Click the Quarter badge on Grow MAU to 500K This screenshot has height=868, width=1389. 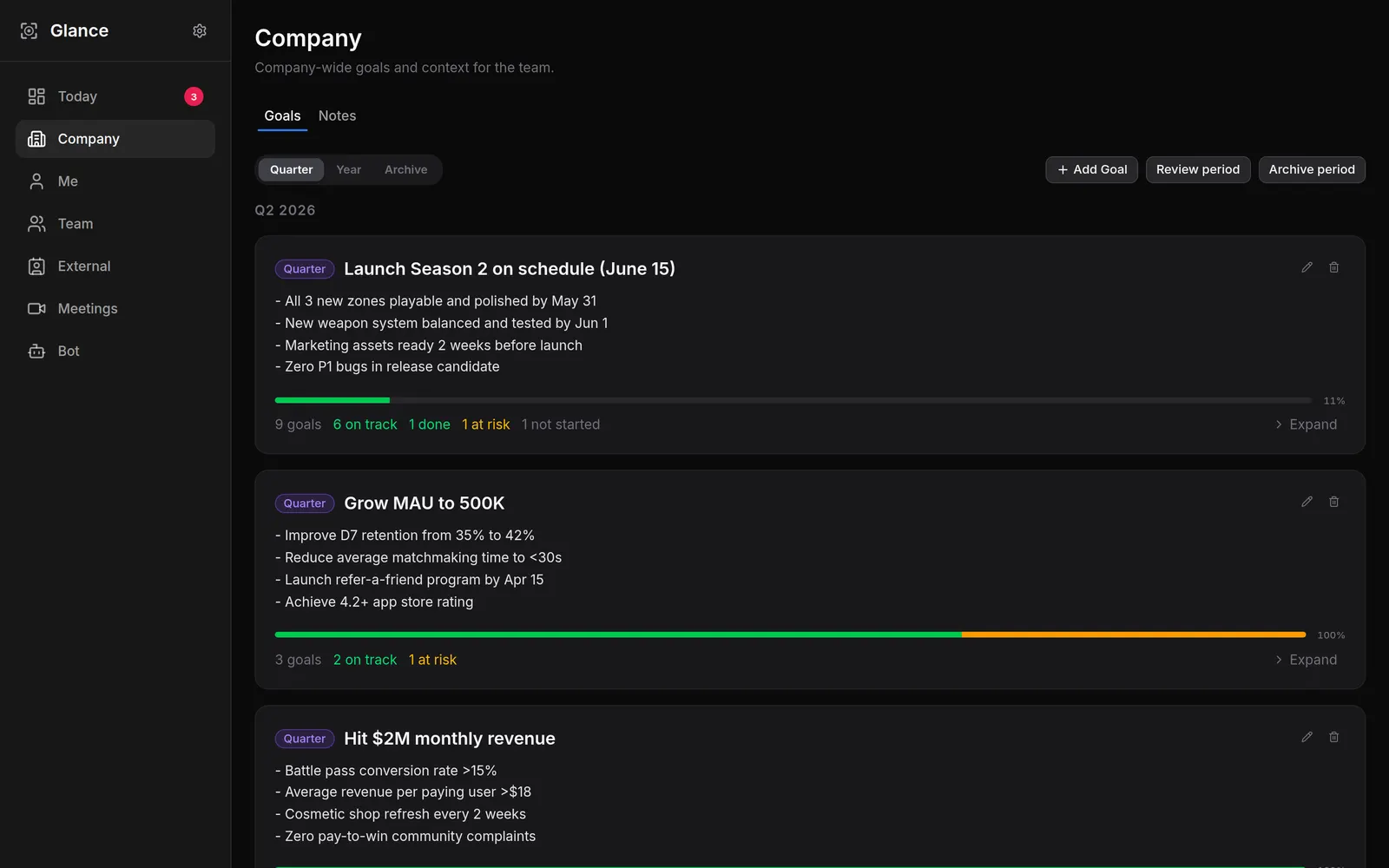305,503
